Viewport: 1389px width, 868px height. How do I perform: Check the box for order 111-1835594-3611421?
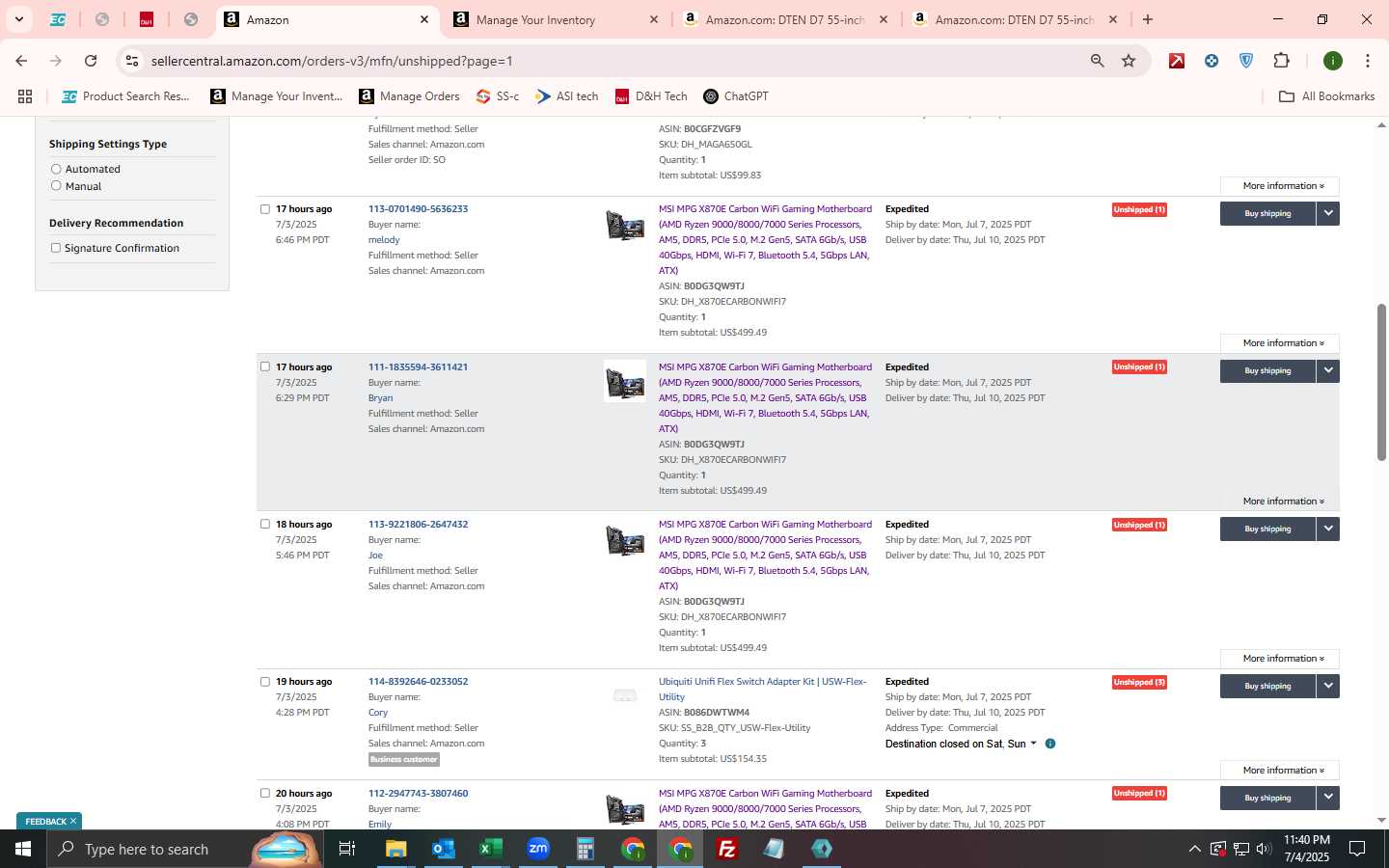point(265,366)
